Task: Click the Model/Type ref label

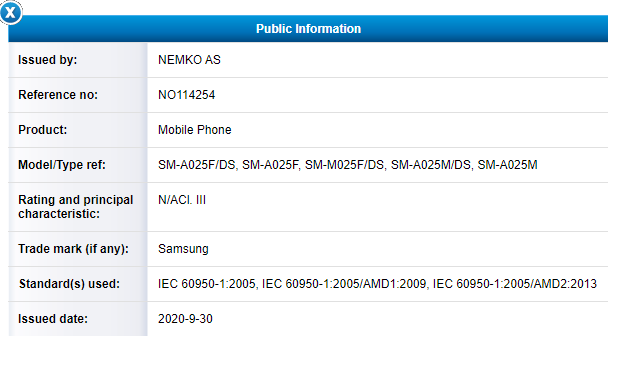Action: point(62,165)
